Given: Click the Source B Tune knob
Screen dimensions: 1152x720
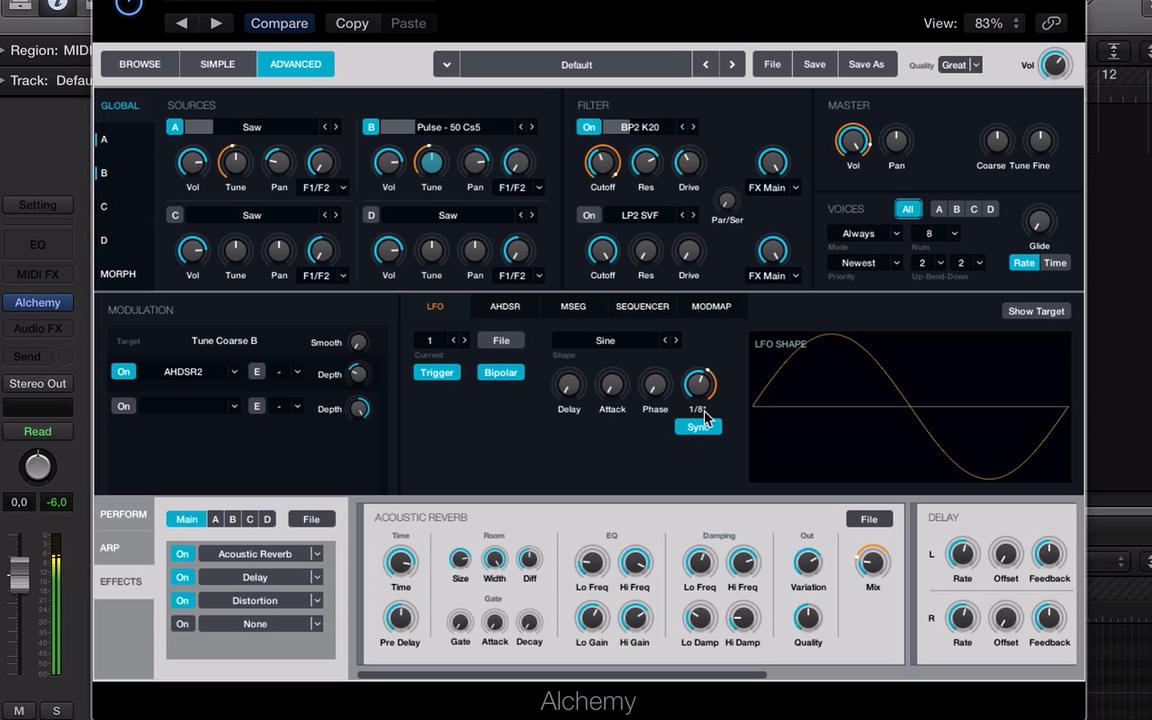Looking at the screenshot, I should [431, 162].
